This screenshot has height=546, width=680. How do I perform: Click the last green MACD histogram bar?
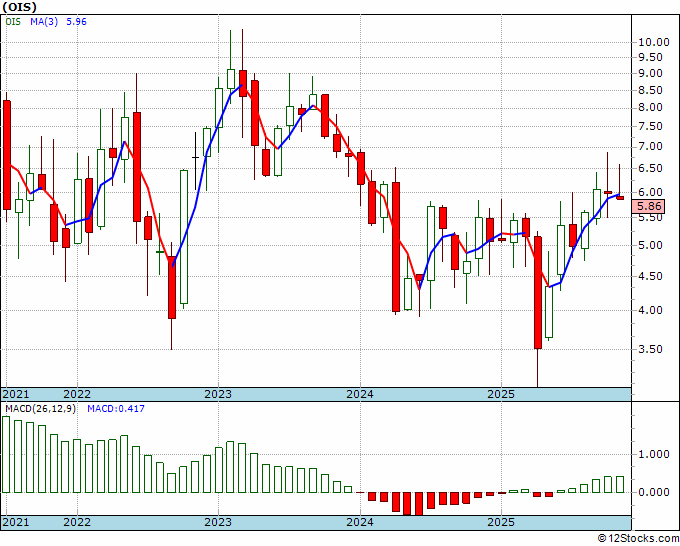(x=620, y=484)
